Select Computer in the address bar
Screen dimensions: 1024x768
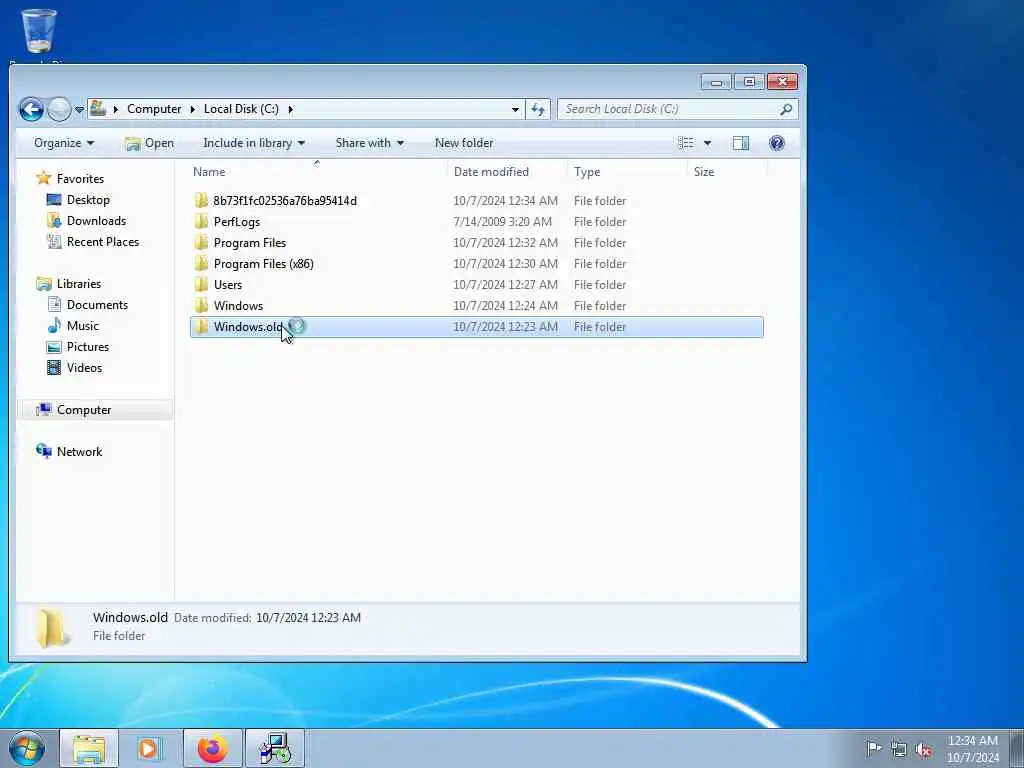click(x=154, y=109)
